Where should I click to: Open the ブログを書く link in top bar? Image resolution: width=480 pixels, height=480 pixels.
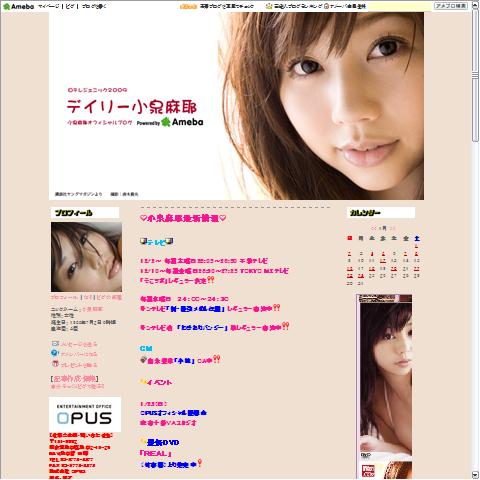click(93, 6)
